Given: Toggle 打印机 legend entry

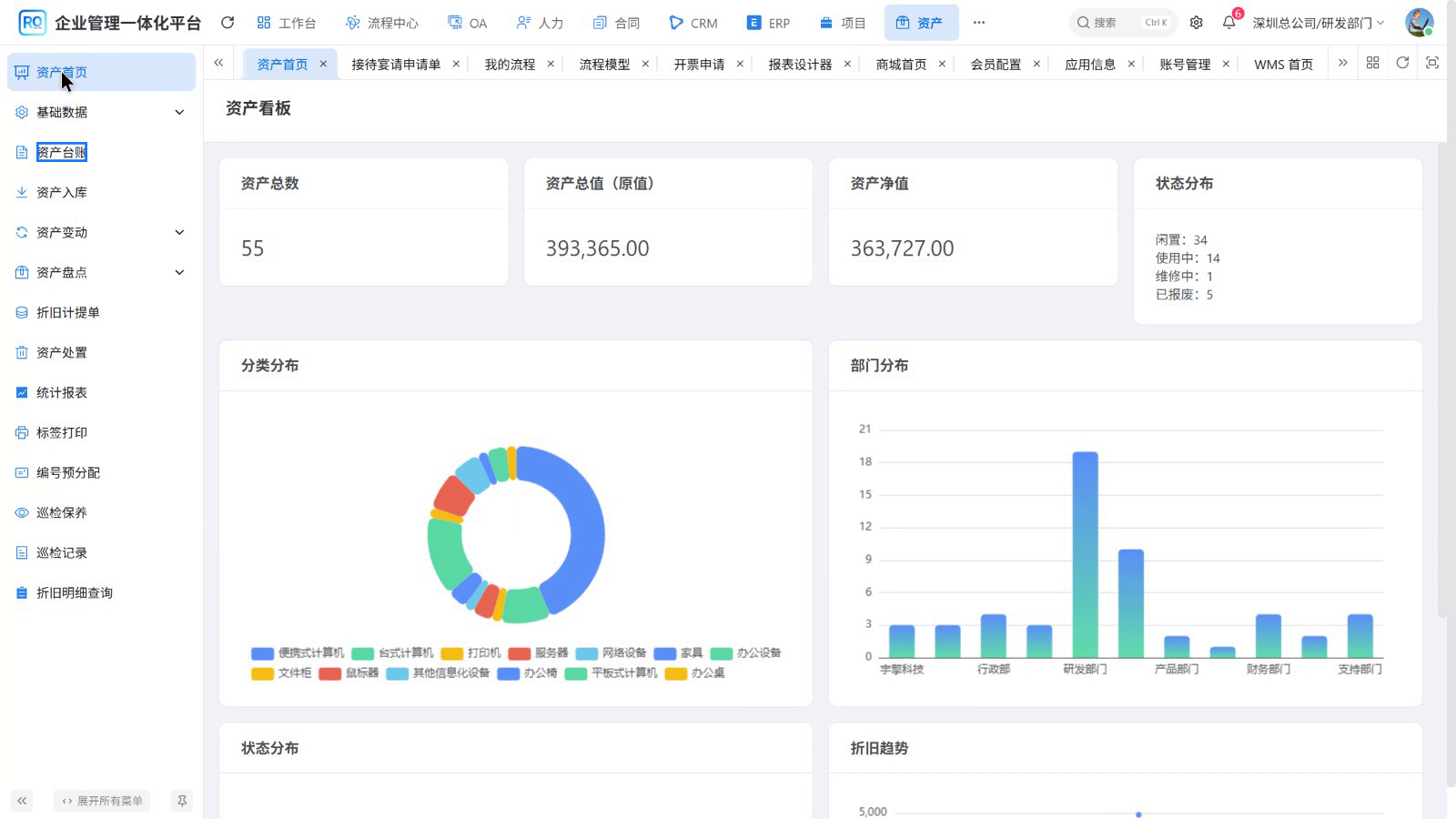Looking at the screenshot, I should point(470,653).
